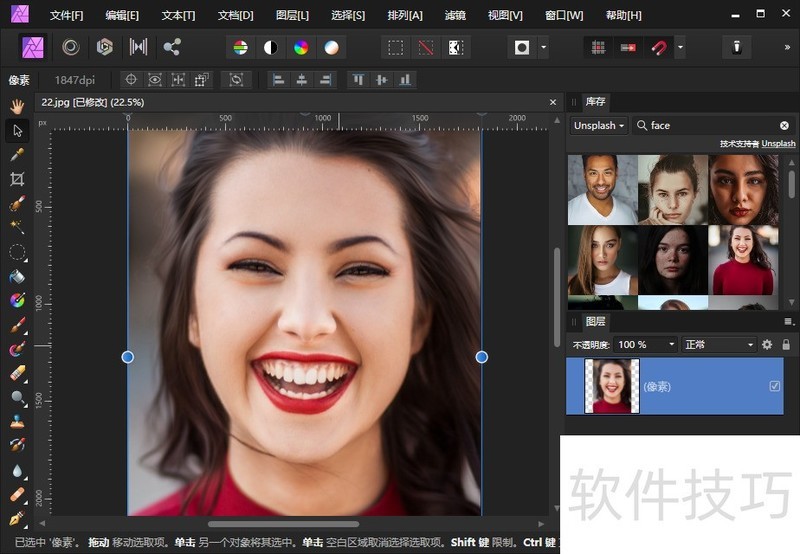The height and width of the screenshot is (554, 800).
Task: Toggle visibility checkbox of 像素 layer
Action: [x=774, y=386]
